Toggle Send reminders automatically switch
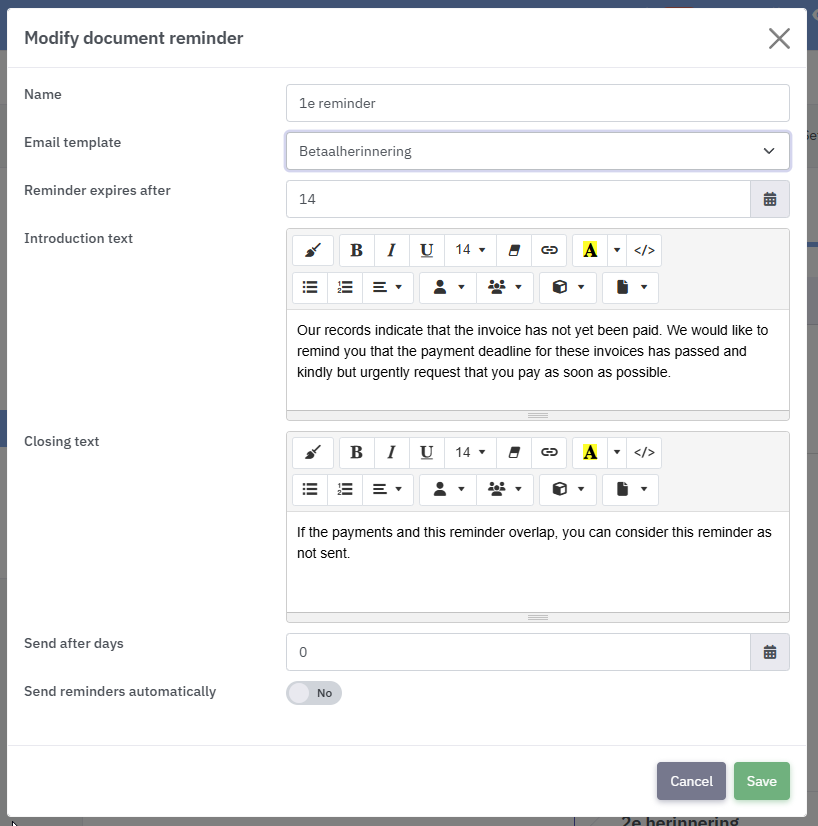The image size is (818, 826). [x=314, y=693]
